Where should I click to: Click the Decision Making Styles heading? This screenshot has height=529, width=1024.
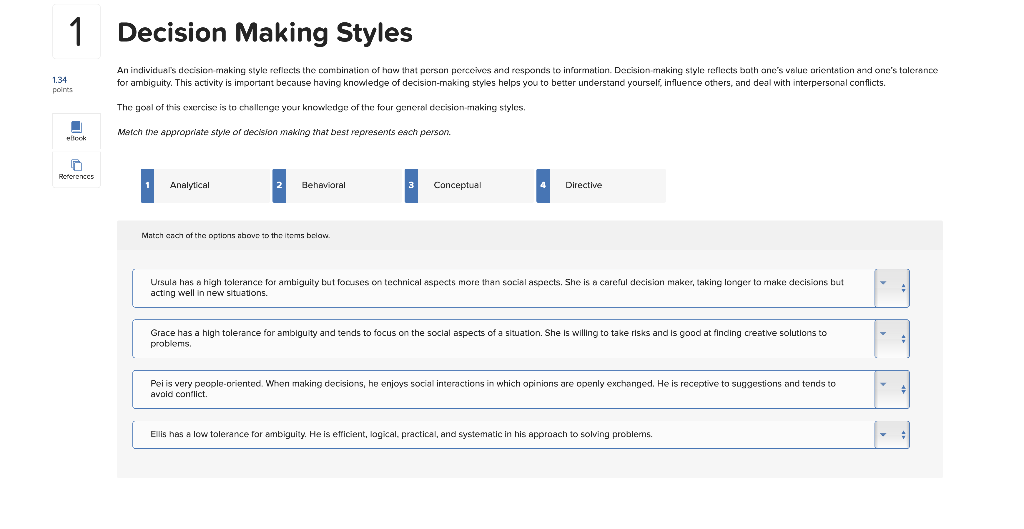[x=264, y=33]
